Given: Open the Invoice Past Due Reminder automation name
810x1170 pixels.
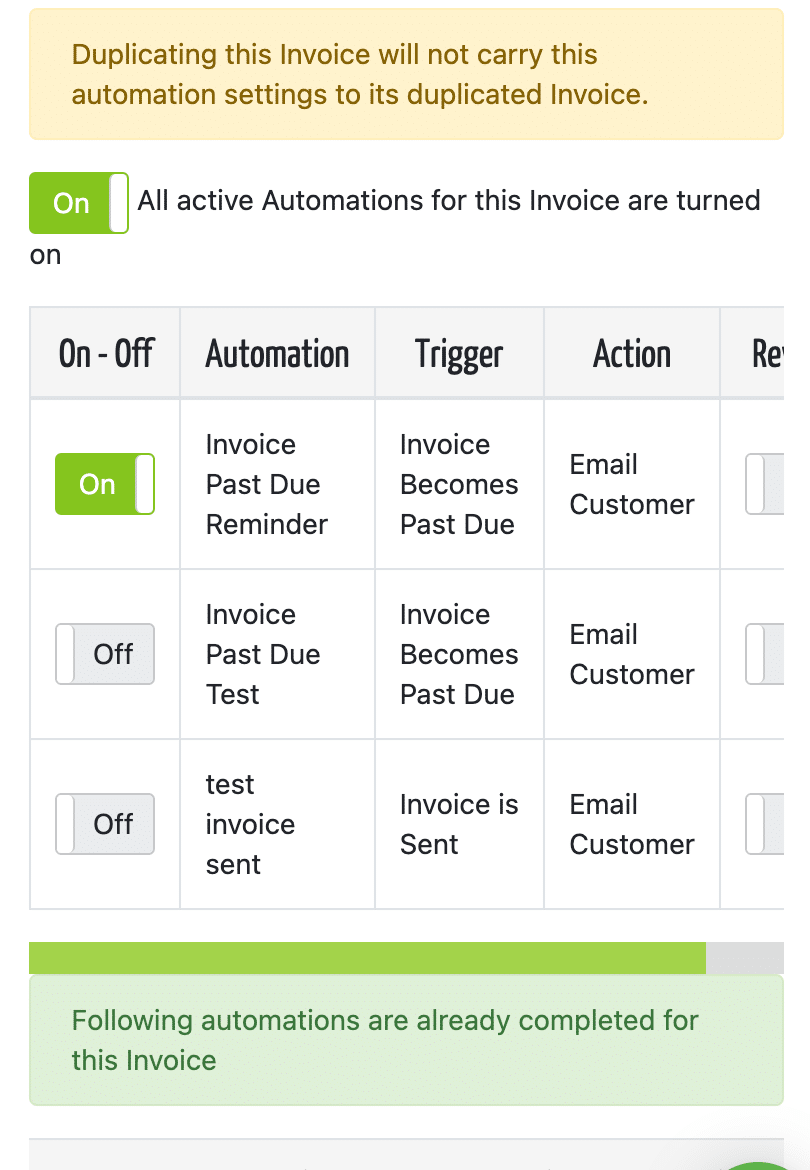Looking at the screenshot, I should tap(266, 484).
